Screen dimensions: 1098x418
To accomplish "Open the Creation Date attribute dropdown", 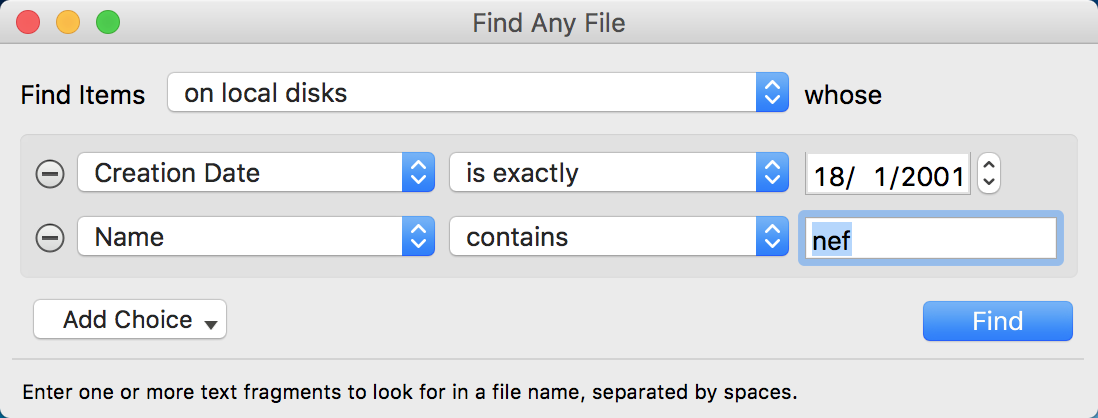I will click(256, 173).
